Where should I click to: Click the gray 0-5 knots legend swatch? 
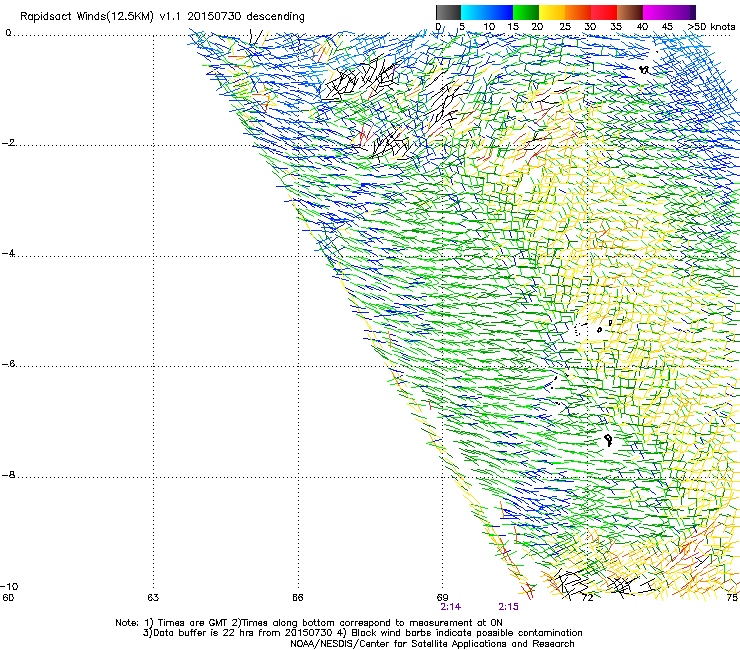click(x=448, y=12)
